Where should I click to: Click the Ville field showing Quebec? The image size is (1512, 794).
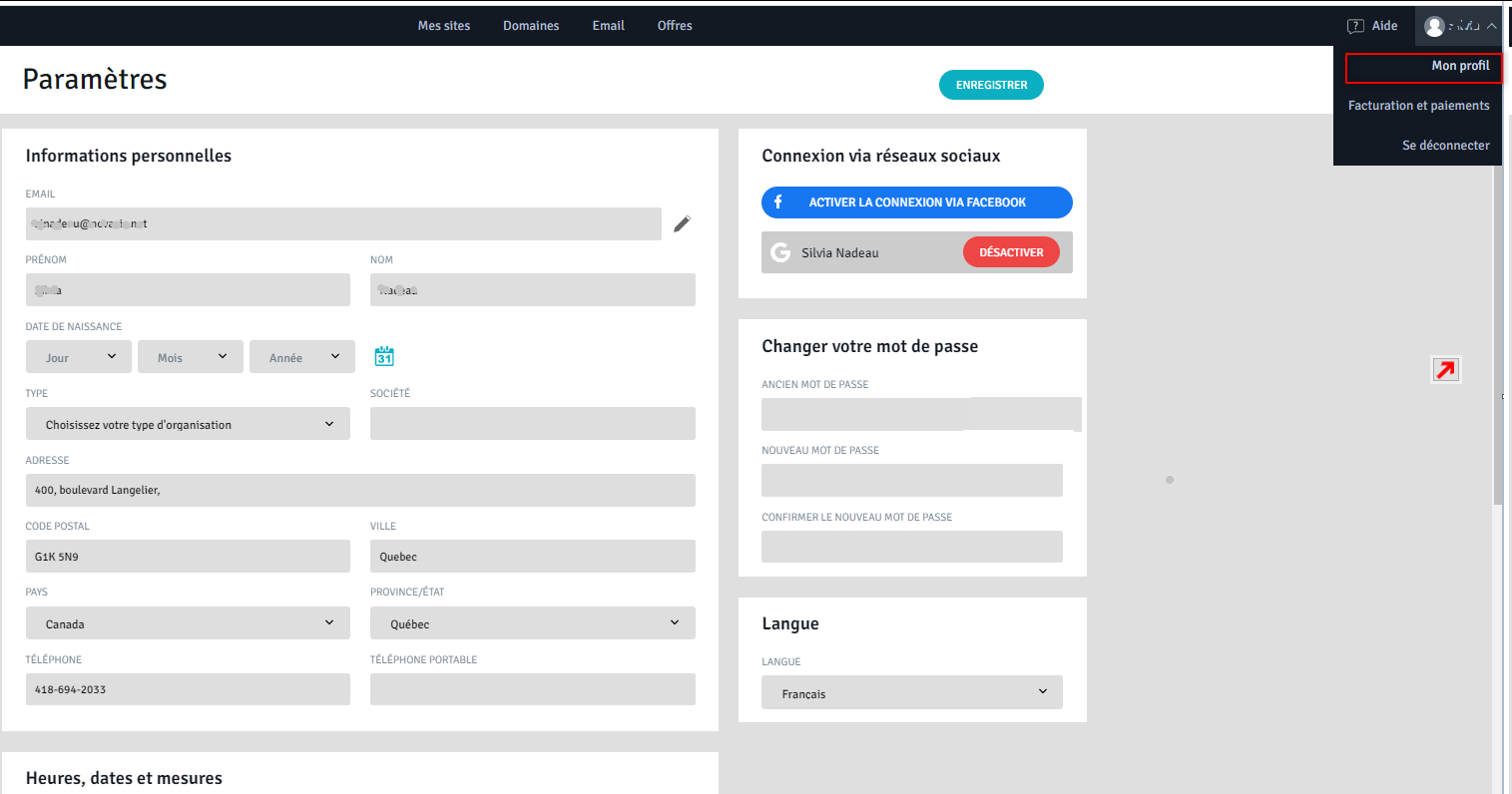point(533,557)
